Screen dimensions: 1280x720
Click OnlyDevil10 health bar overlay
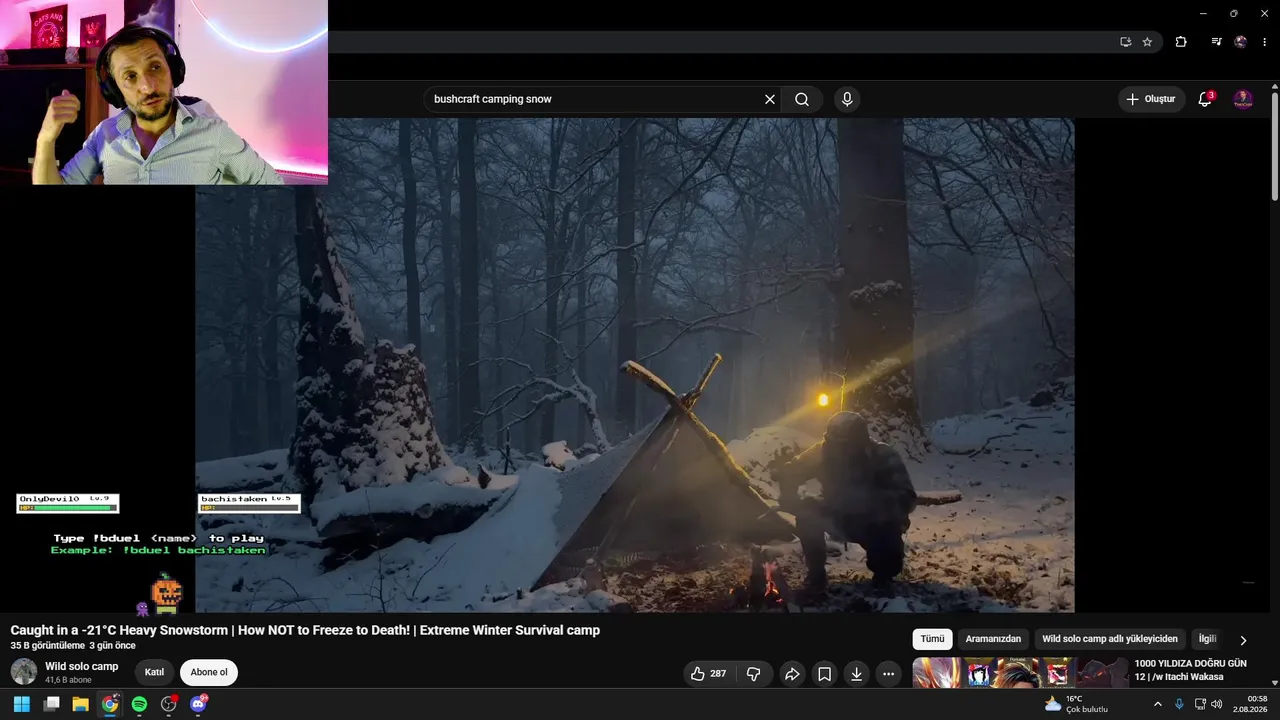click(x=68, y=503)
